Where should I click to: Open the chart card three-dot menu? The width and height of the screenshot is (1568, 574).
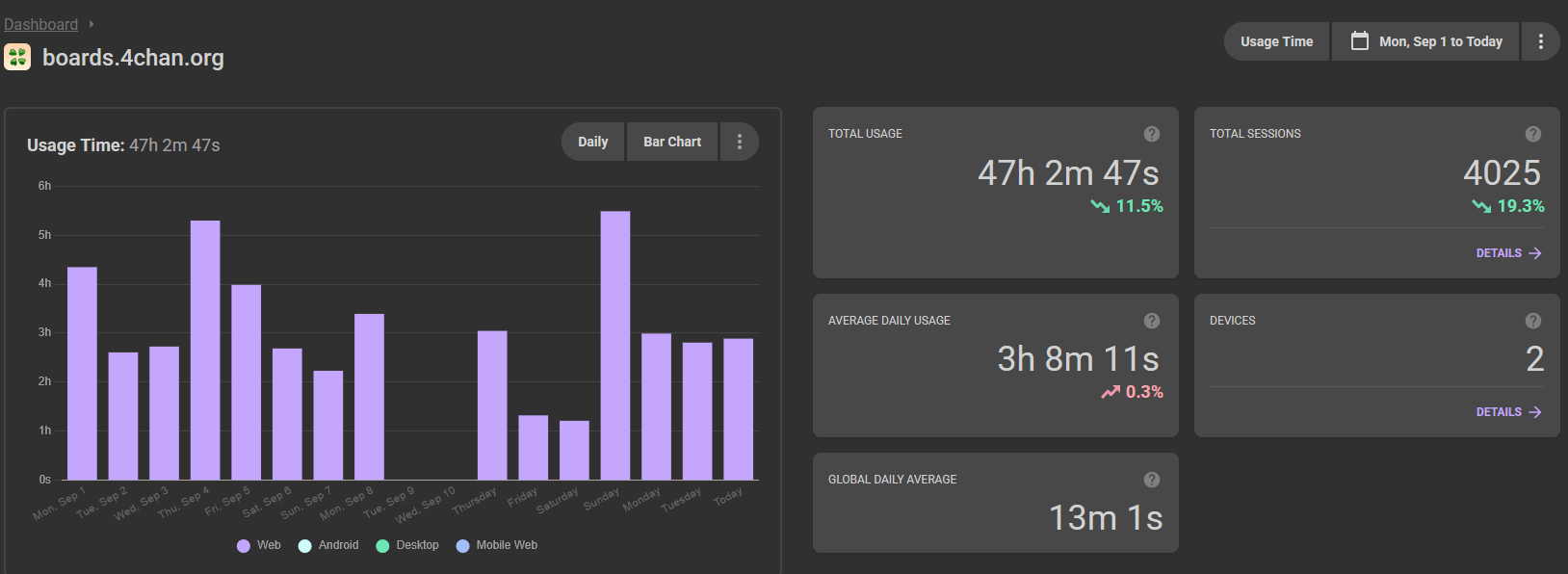pos(740,142)
